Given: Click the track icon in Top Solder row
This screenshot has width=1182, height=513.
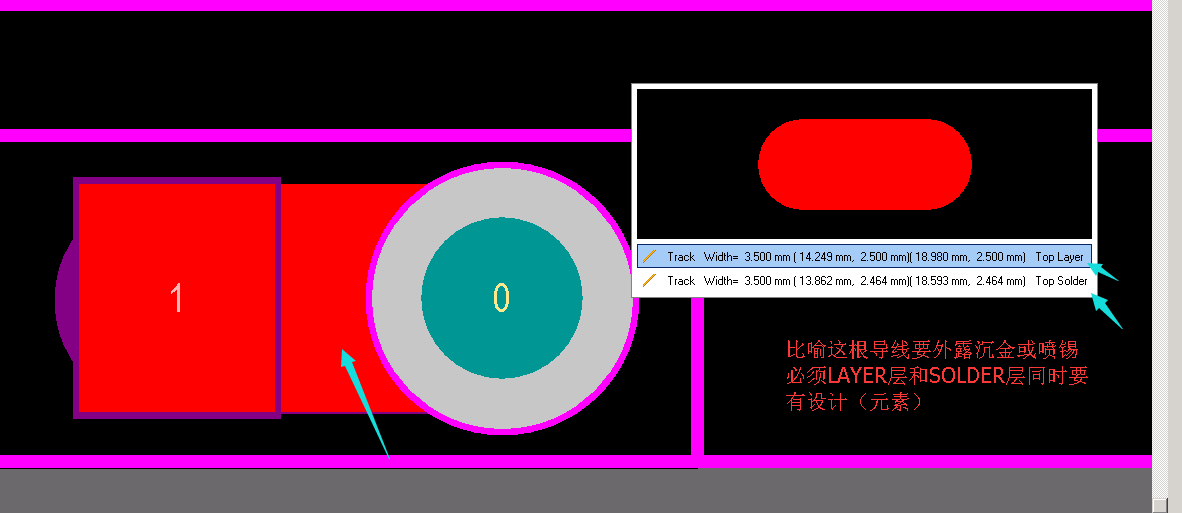Looking at the screenshot, I should (x=649, y=281).
